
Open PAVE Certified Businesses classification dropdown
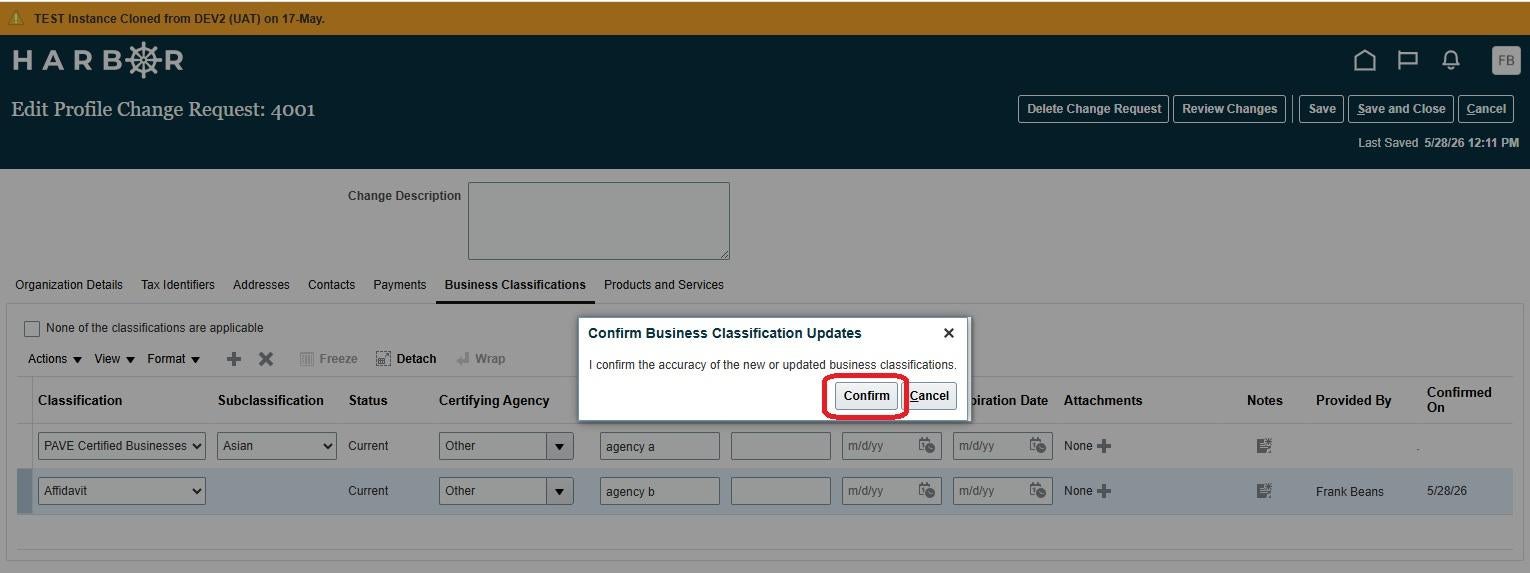[x=122, y=446]
